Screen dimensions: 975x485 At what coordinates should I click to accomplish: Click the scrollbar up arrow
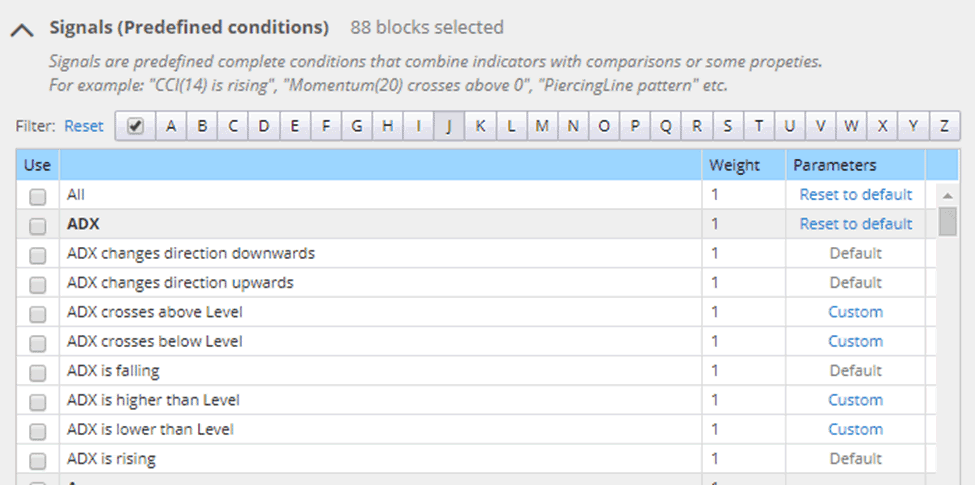click(948, 196)
